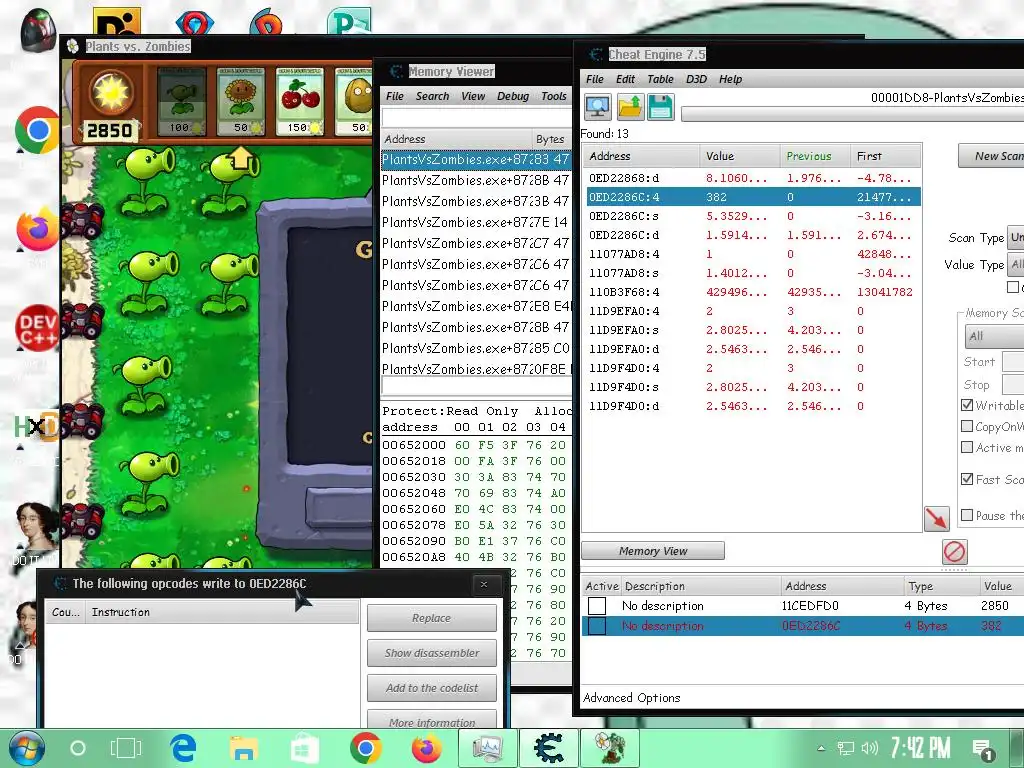1024x768 pixels.
Task: Click Replace button in opcodes dialog
Action: click(x=432, y=618)
